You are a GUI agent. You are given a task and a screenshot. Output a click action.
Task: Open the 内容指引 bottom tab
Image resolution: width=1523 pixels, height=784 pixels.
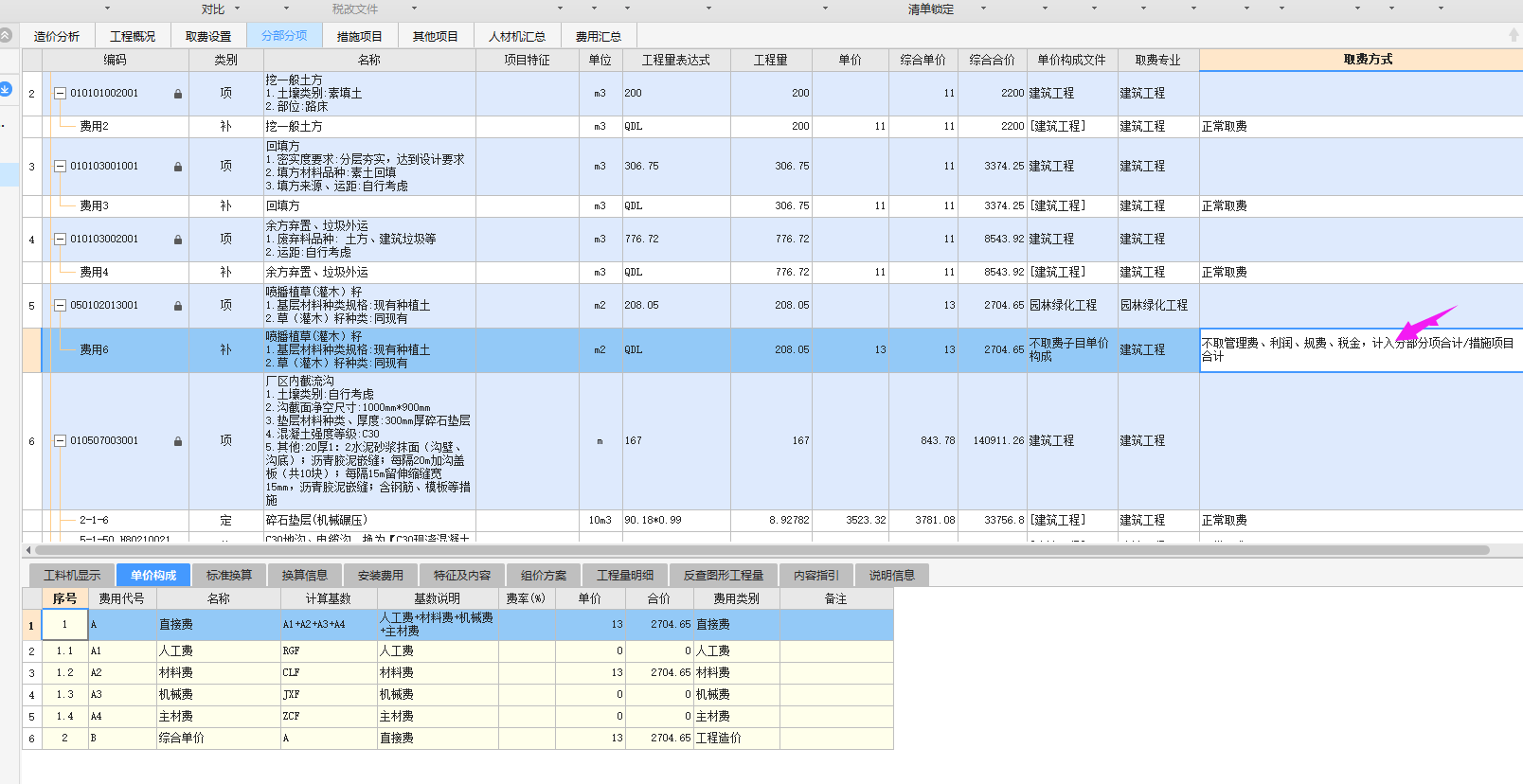pyautogui.click(x=816, y=576)
